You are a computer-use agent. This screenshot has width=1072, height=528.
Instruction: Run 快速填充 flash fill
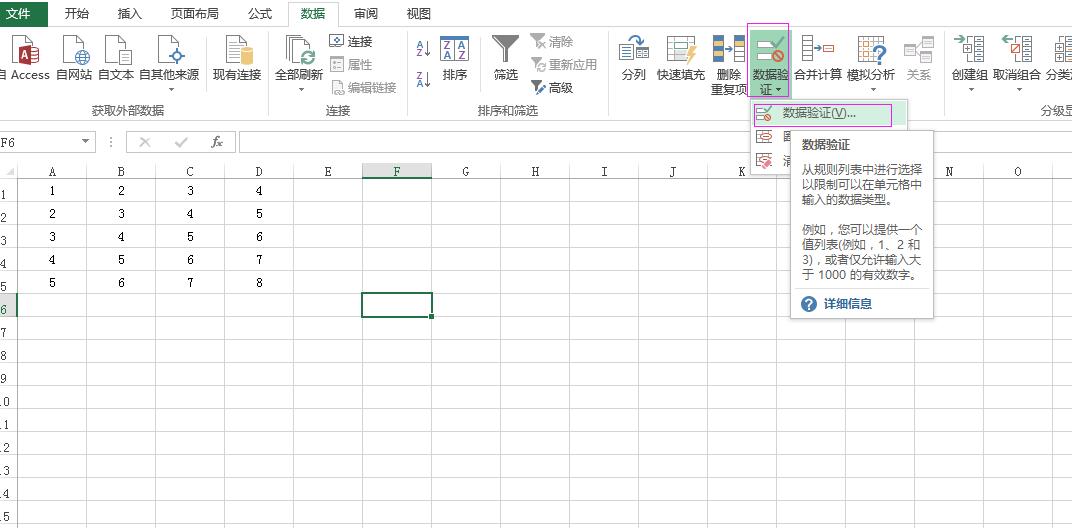point(681,58)
